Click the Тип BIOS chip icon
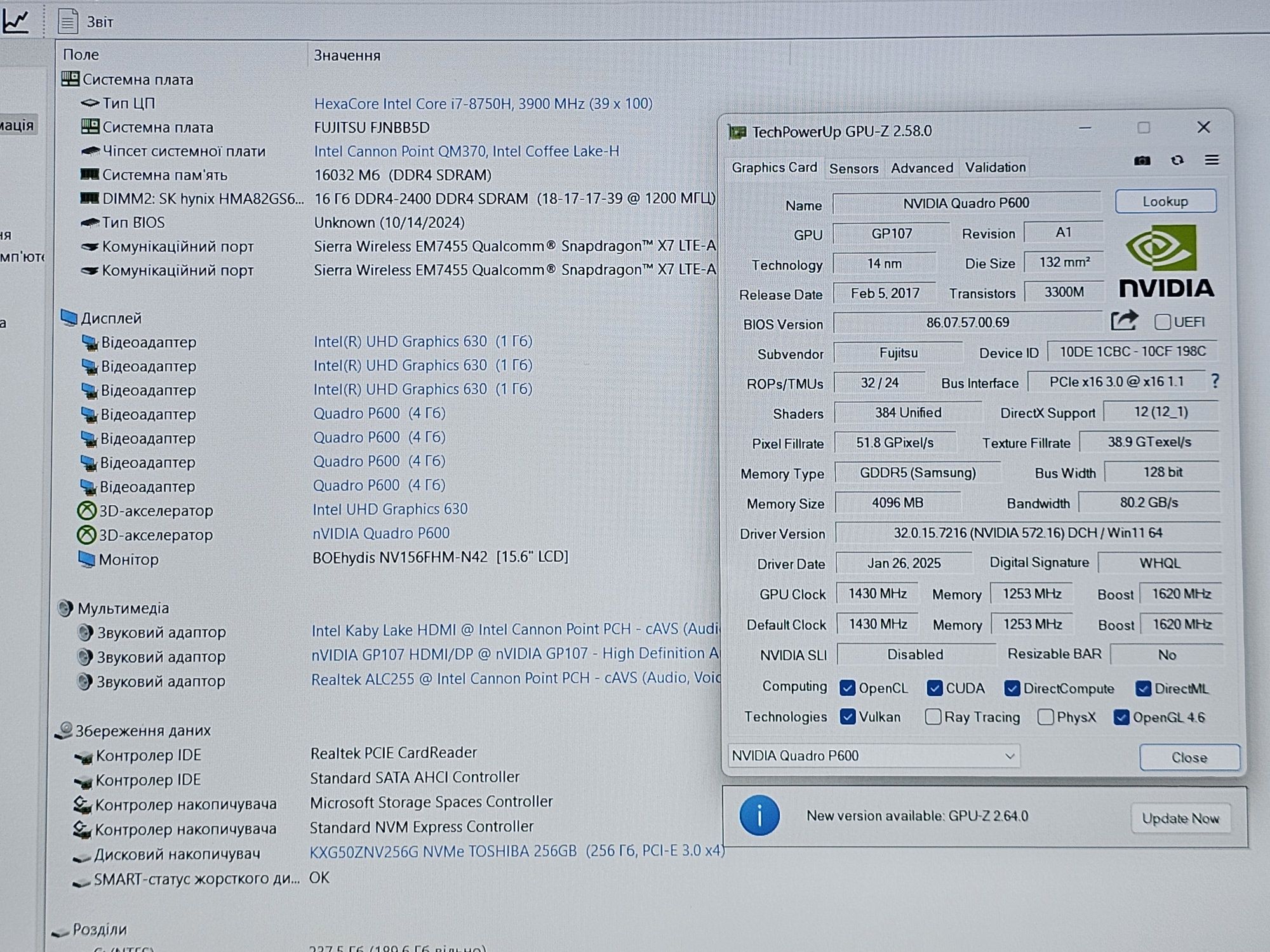1270x952 pixels. tap(90, 223)
